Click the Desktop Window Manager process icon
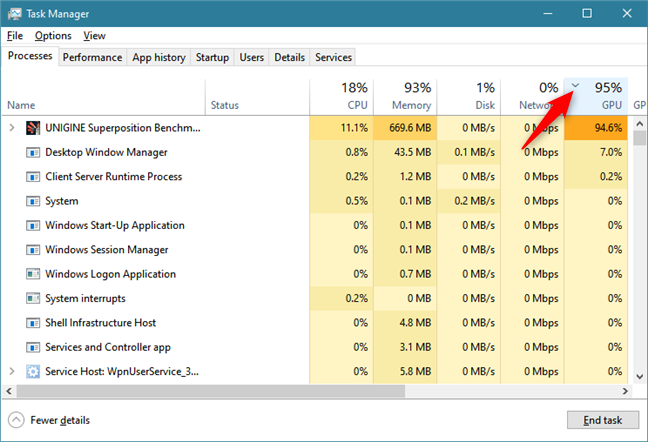Screen dimensions: 648x442 tap(33, 152)
